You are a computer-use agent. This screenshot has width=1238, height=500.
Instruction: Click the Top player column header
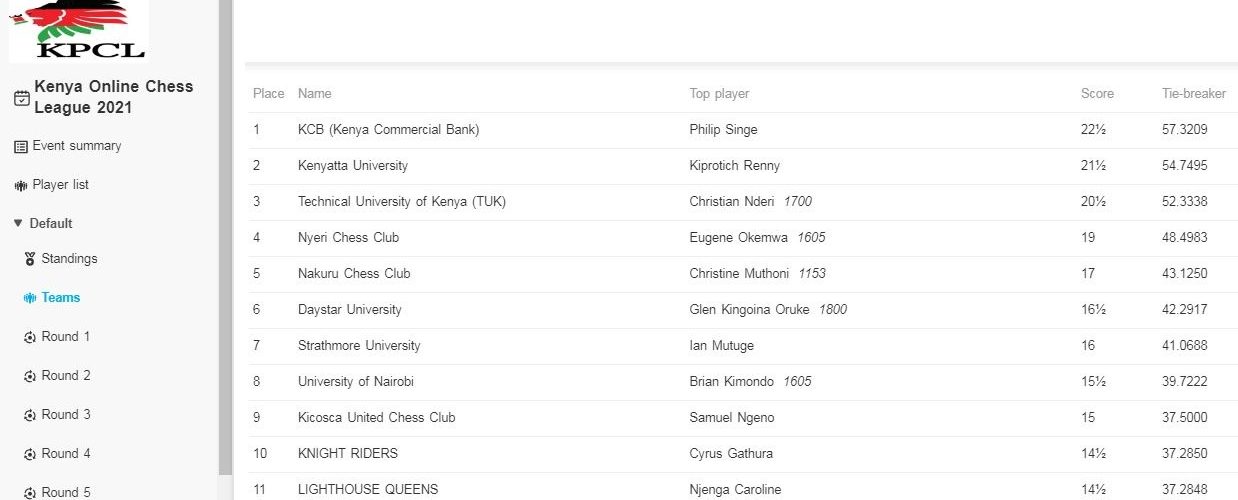click(x=719, y=94)
